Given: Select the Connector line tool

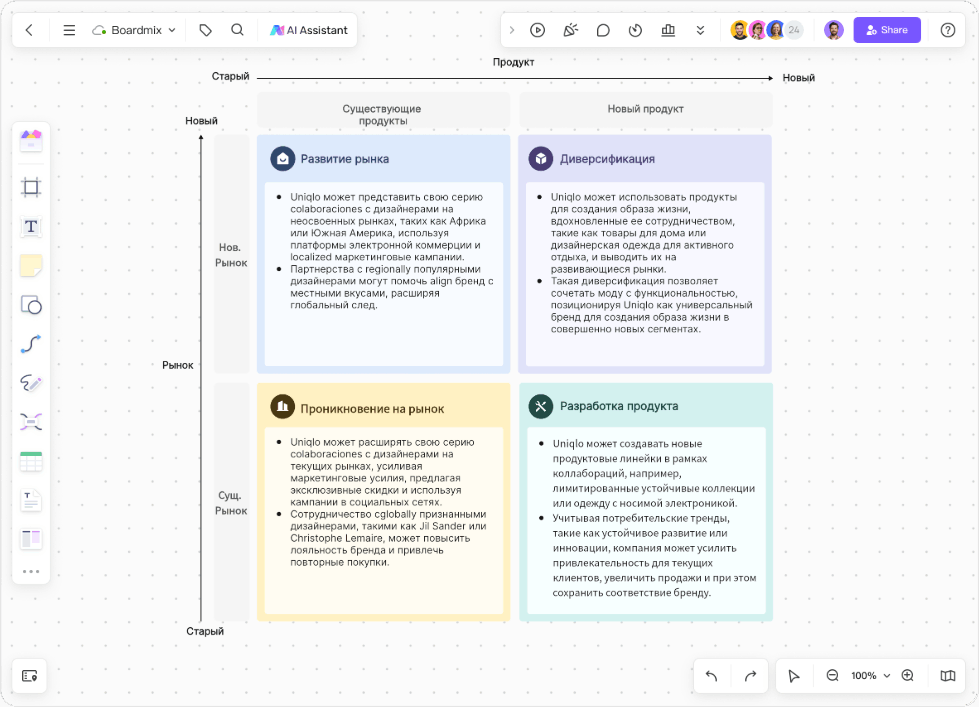Looking at the screenshot, I should [31, 344].
